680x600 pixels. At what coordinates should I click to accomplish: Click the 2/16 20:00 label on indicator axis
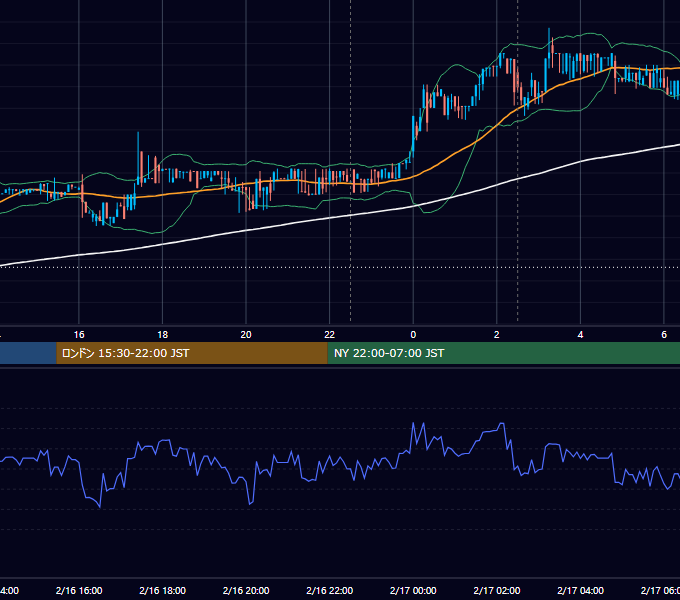[x=246, y=590]
